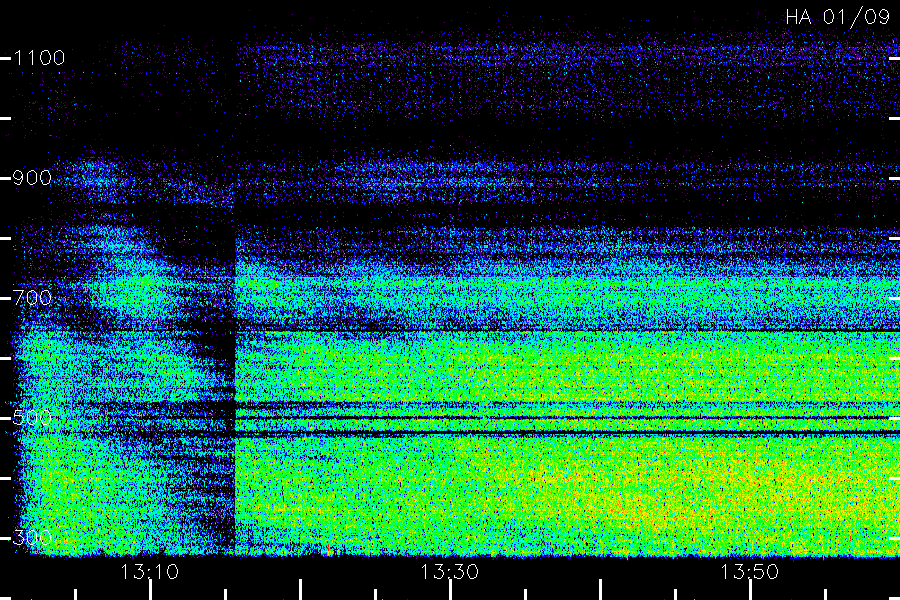
Task: Click the 500 frequency axis label
Action: coord(32,418)
